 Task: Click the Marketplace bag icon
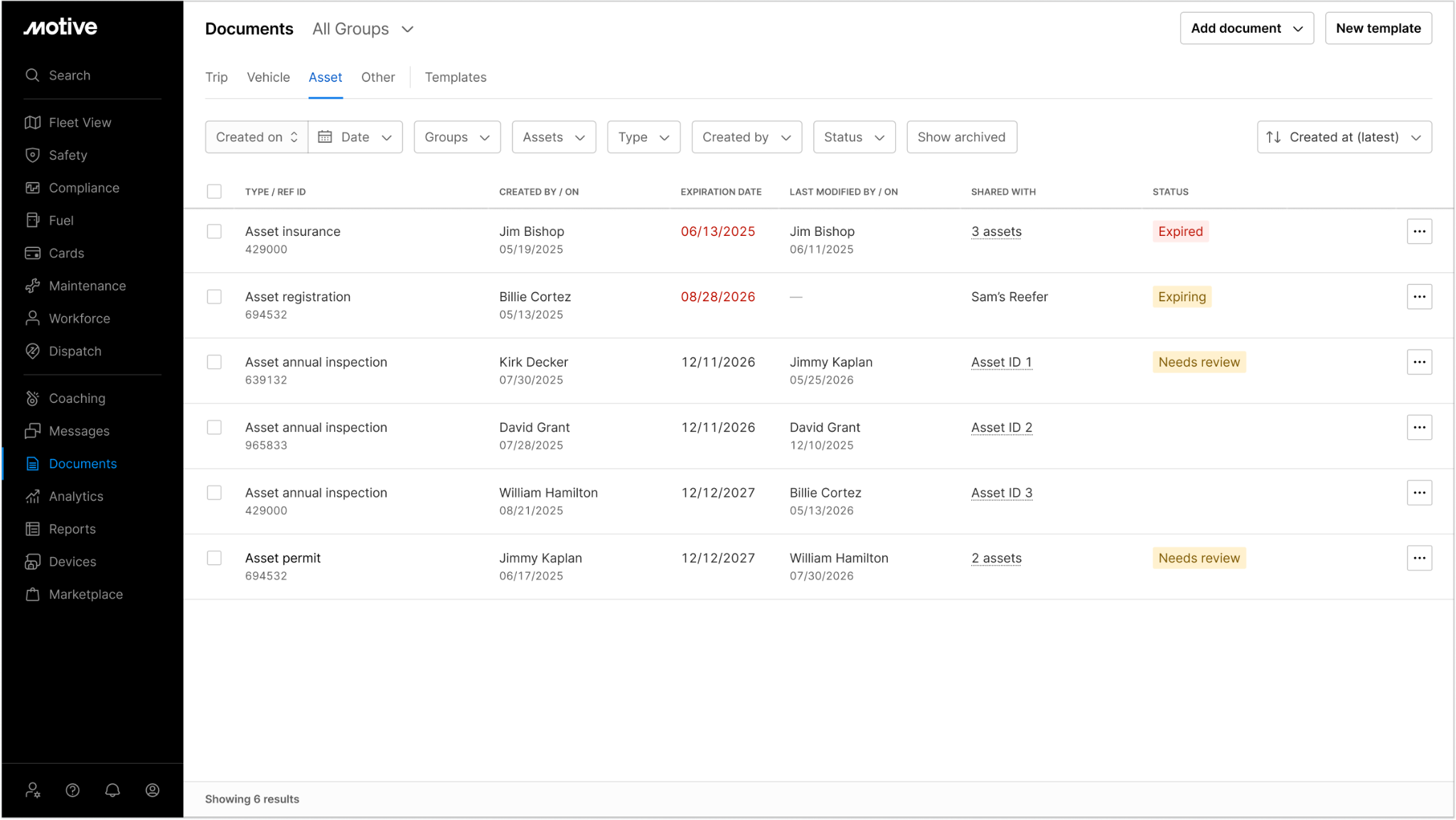click(33, 594)
